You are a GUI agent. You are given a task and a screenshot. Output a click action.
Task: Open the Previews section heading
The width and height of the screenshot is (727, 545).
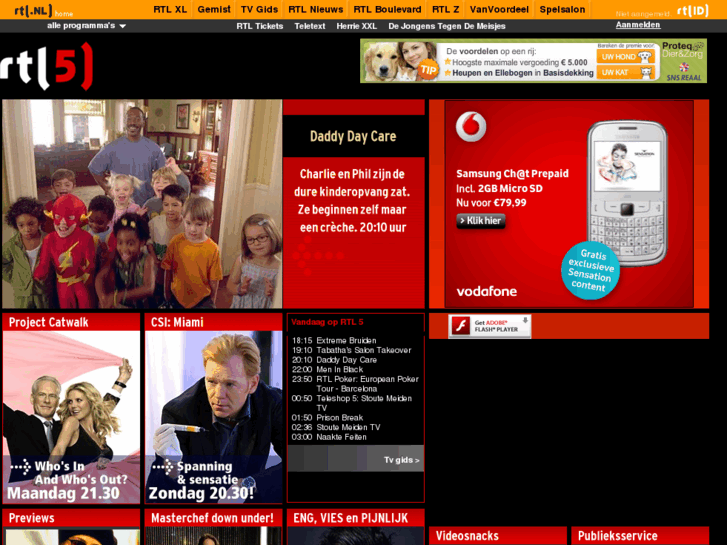point(32,518)
